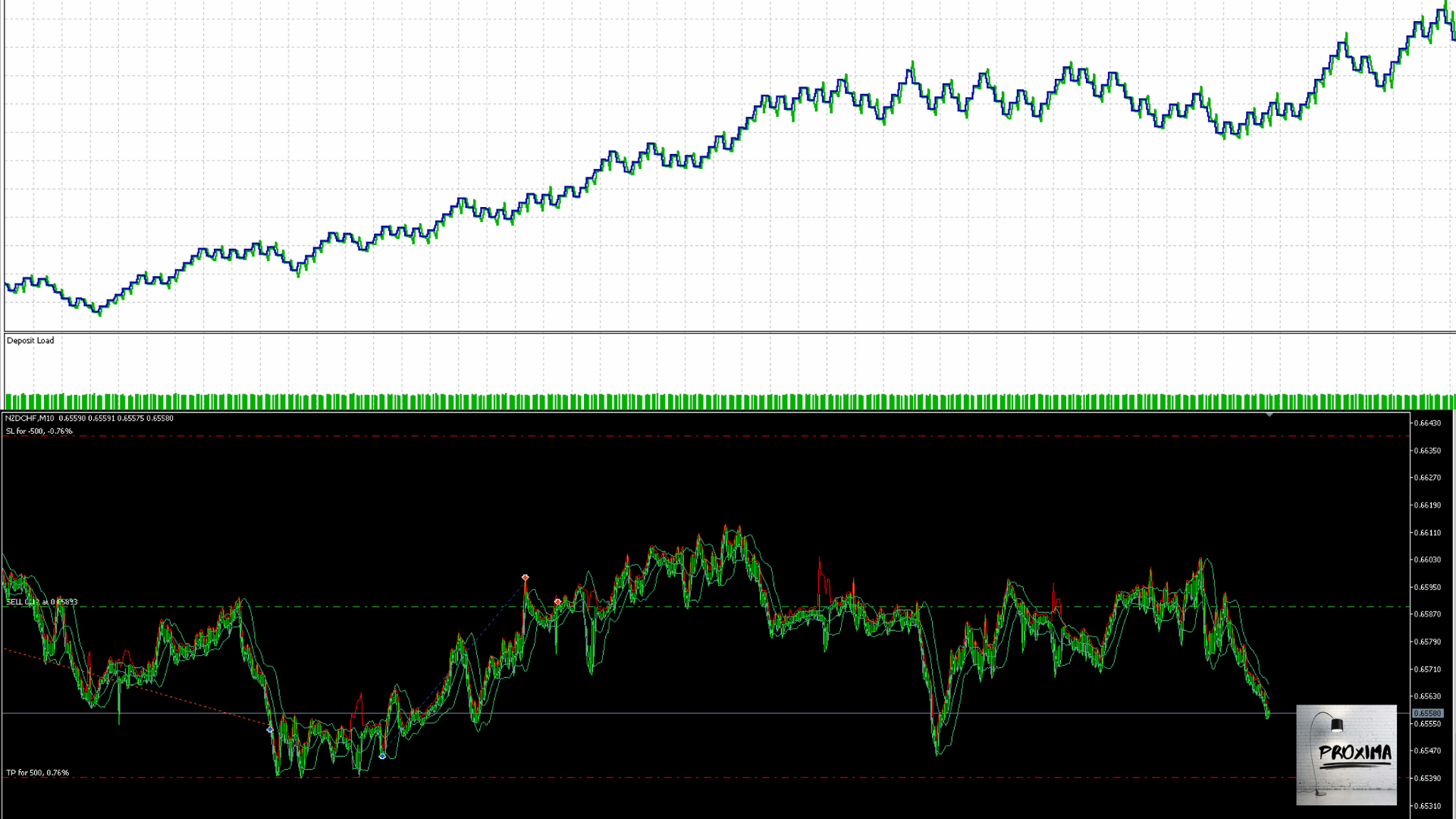The image size is (1456, 819).
Task: Click the 0.65710 price scale label
Action: coord(1429,670)
